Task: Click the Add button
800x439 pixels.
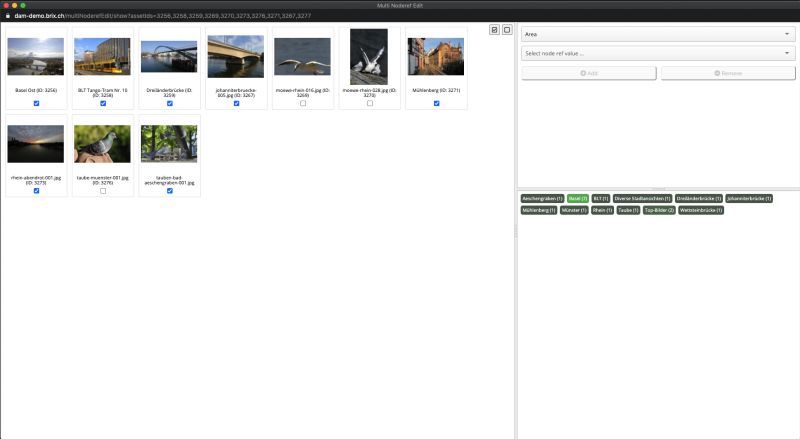Action: coord(589,73)
